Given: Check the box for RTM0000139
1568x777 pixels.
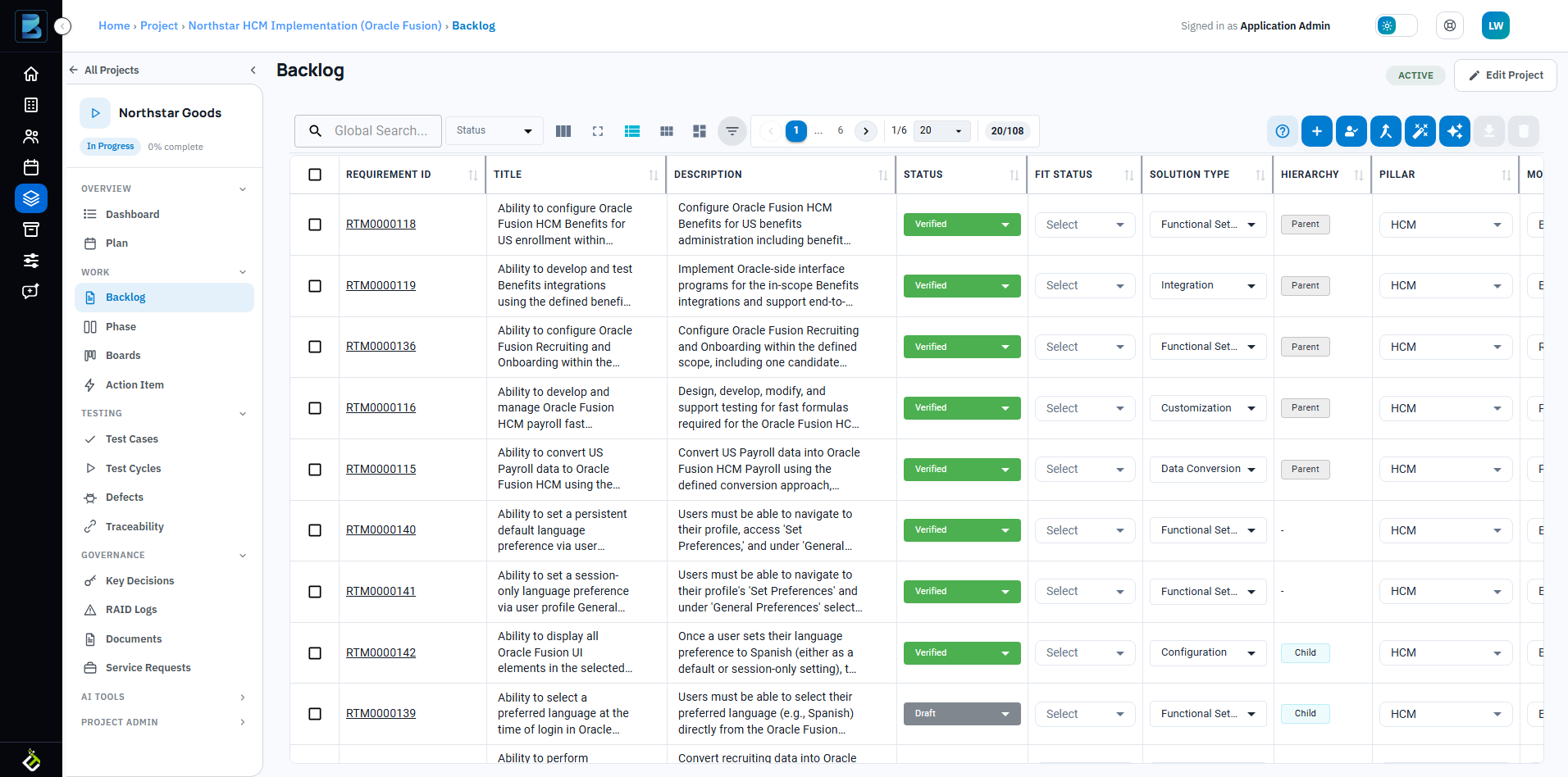Looking at the screenshot, I should (315, 714).
